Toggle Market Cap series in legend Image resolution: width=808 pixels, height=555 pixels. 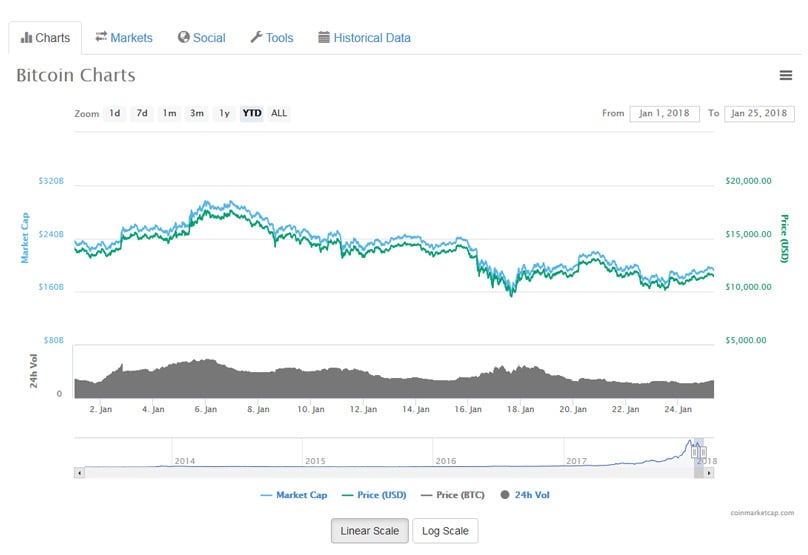pyautogui.click(x=294, y=495)
